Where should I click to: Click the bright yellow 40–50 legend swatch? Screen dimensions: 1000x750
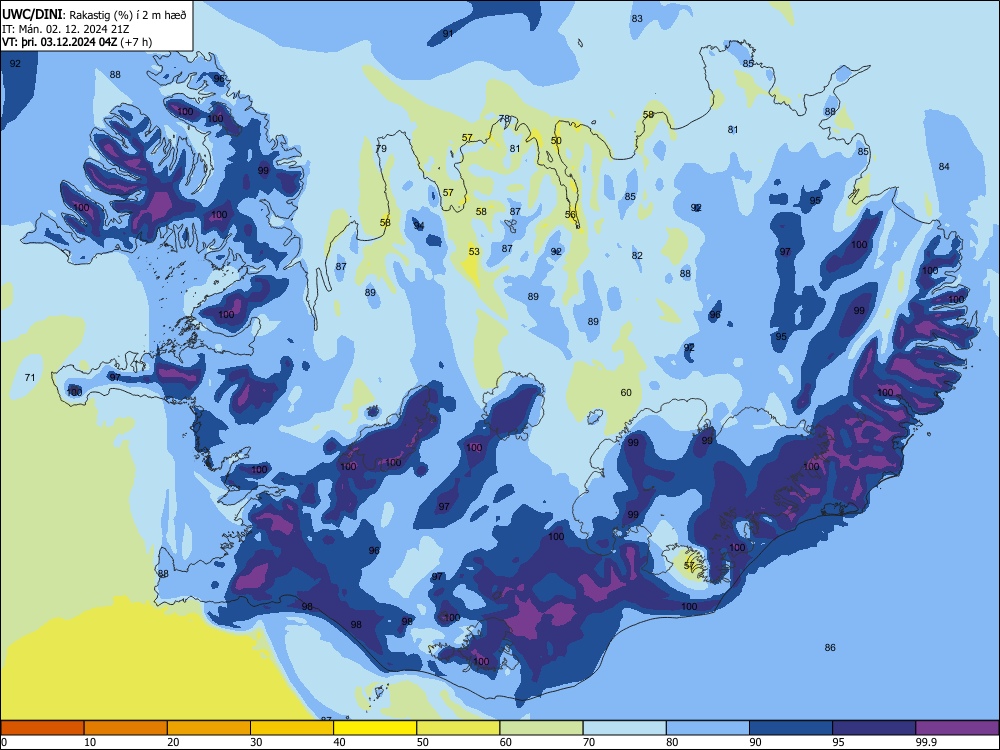[x=375, y=728]
